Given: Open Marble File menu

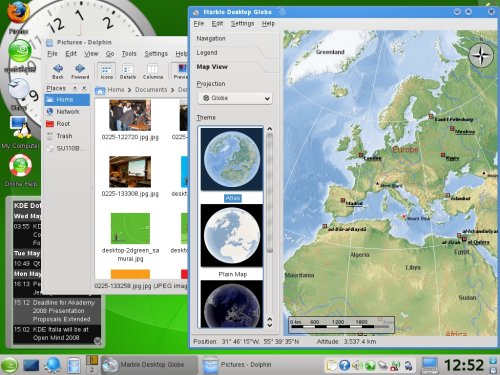Looking at the screenshot, I should 199,23.
